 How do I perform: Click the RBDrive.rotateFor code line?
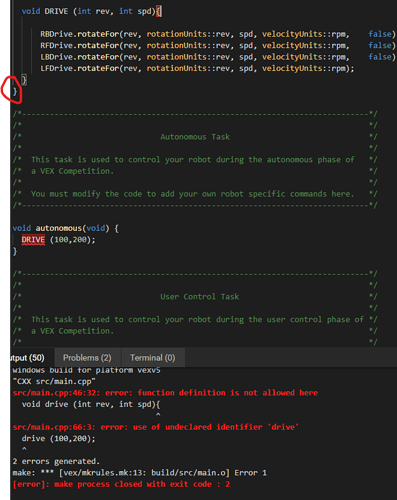pos(218,34)
